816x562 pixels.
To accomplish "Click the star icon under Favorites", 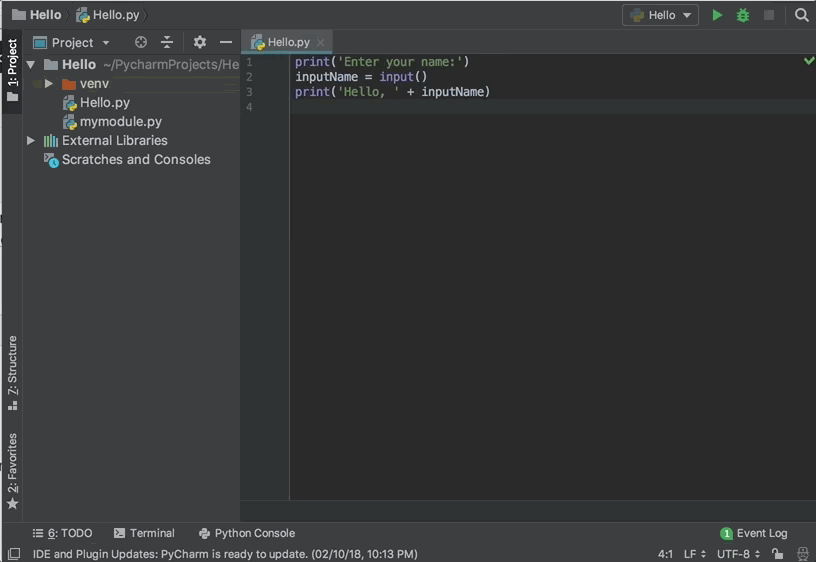I will coord(12,504).
